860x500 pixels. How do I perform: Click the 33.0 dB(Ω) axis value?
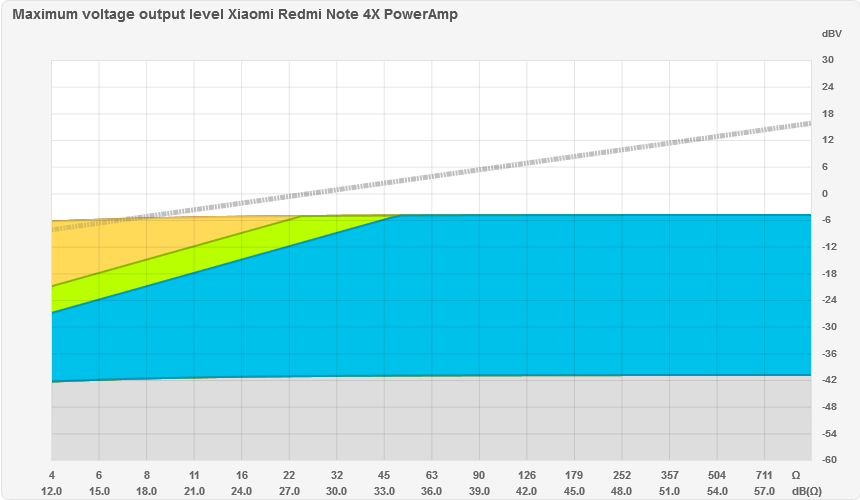[x=384, y=491]
